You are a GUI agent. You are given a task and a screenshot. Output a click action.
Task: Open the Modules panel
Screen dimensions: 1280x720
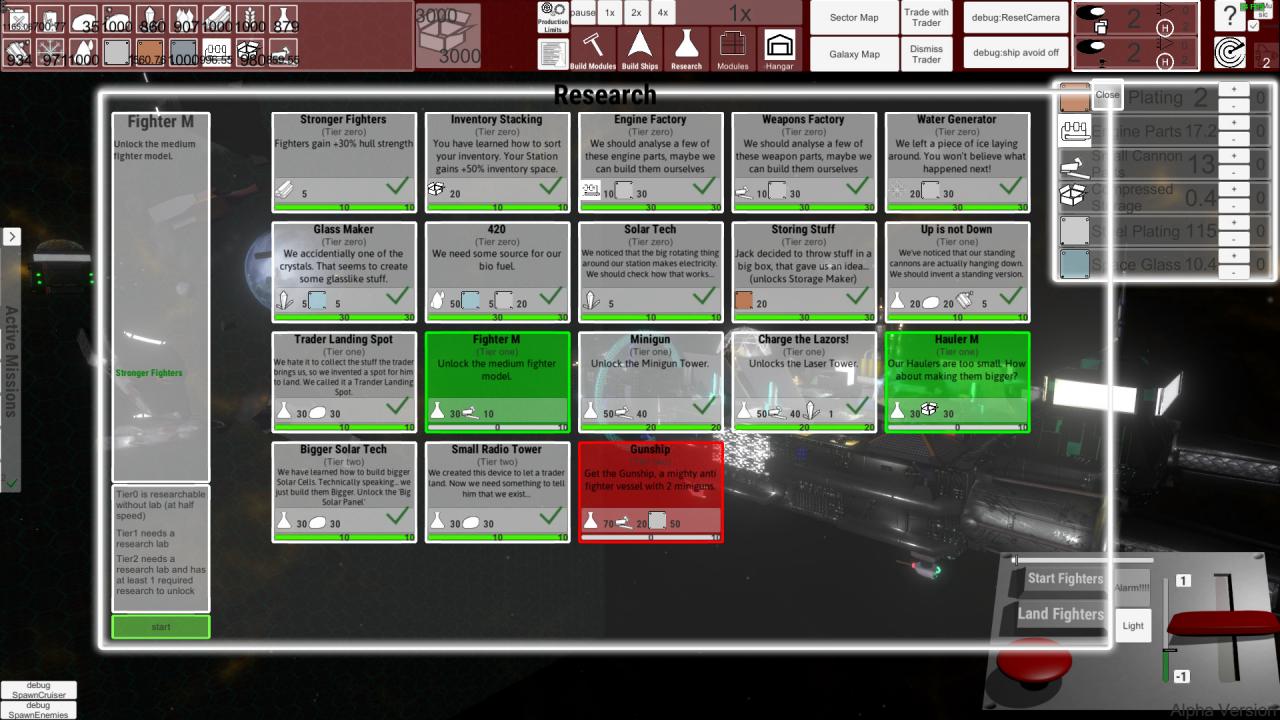point(732,48)
